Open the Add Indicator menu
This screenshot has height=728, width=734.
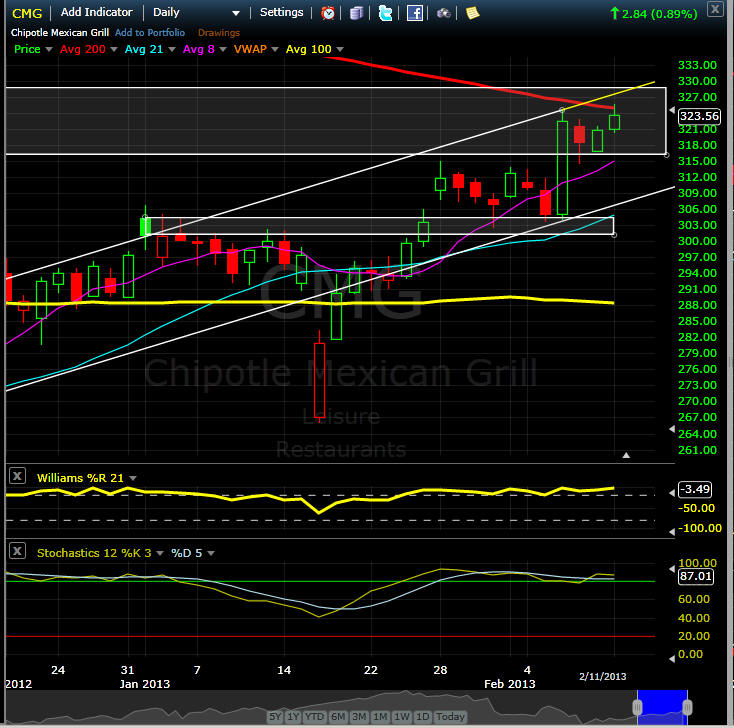[x=96, y=12]
